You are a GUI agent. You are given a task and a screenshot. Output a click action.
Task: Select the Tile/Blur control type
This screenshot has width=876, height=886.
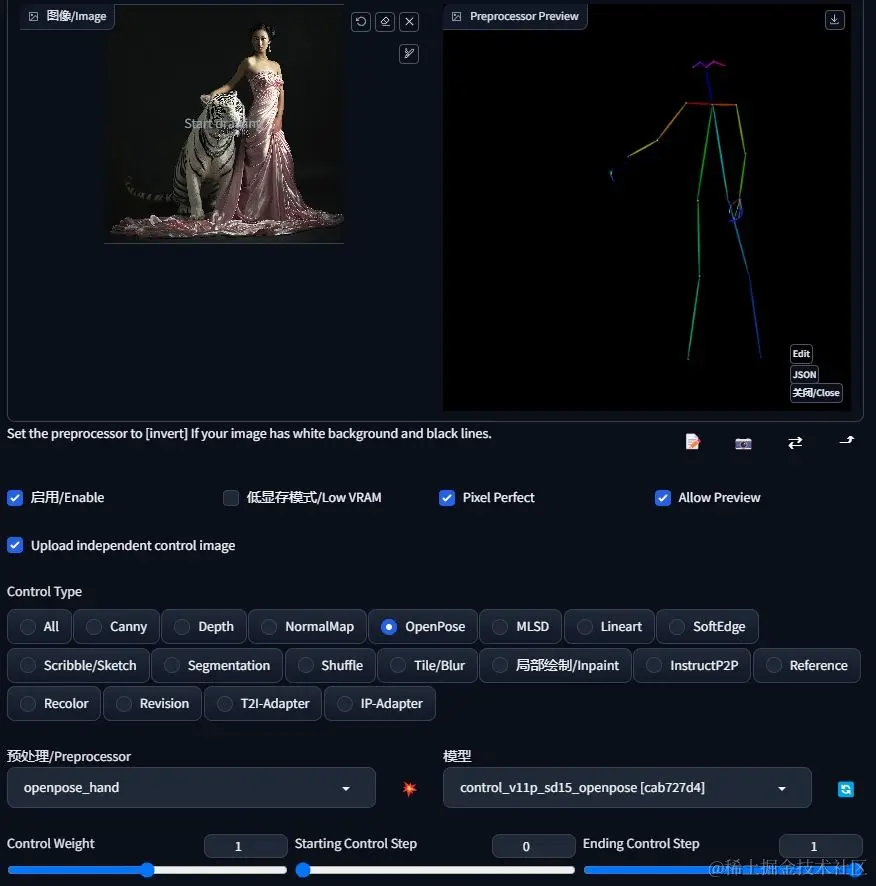pos(428,666)
